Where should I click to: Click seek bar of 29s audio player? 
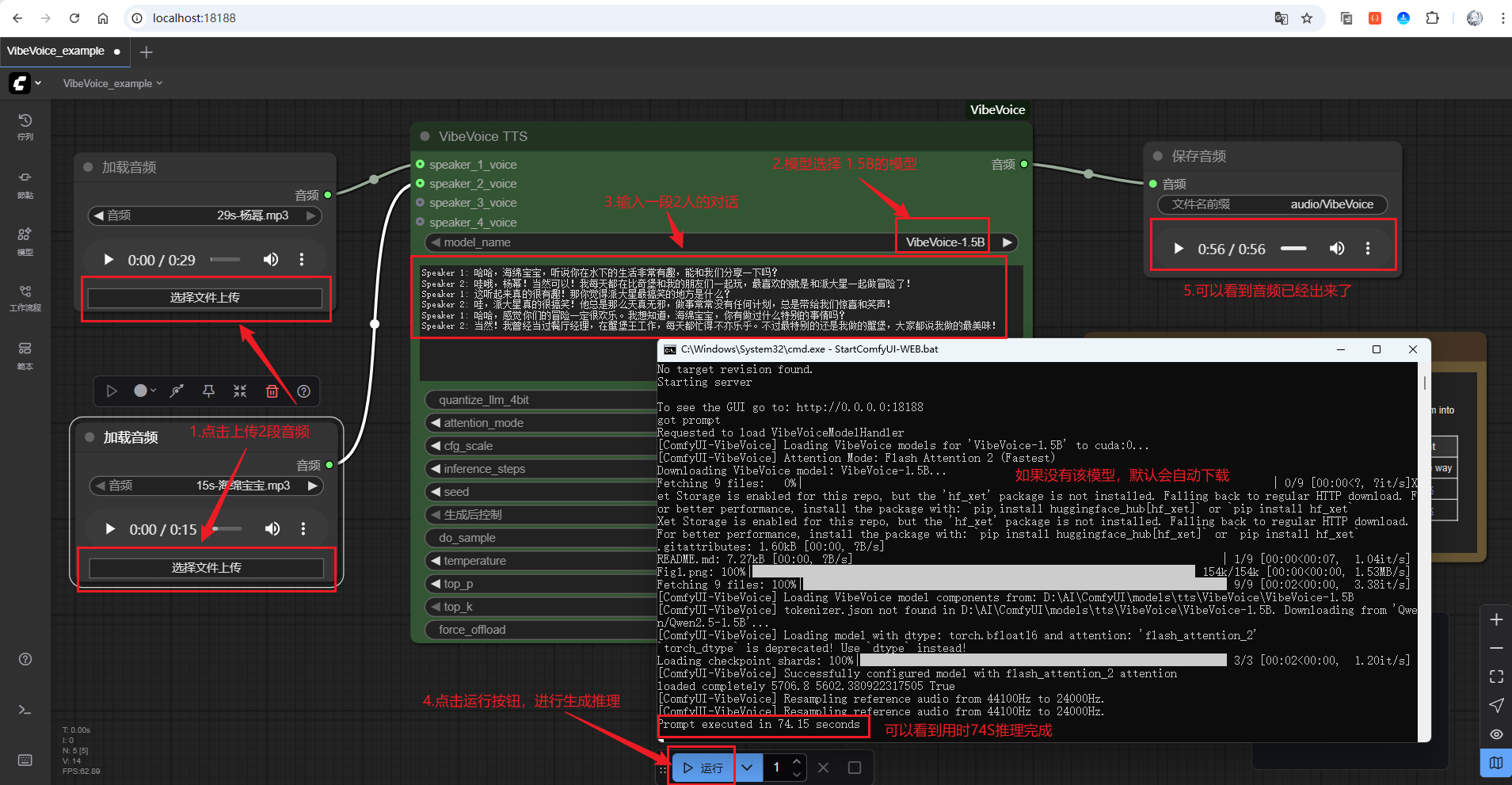[225, 259]
